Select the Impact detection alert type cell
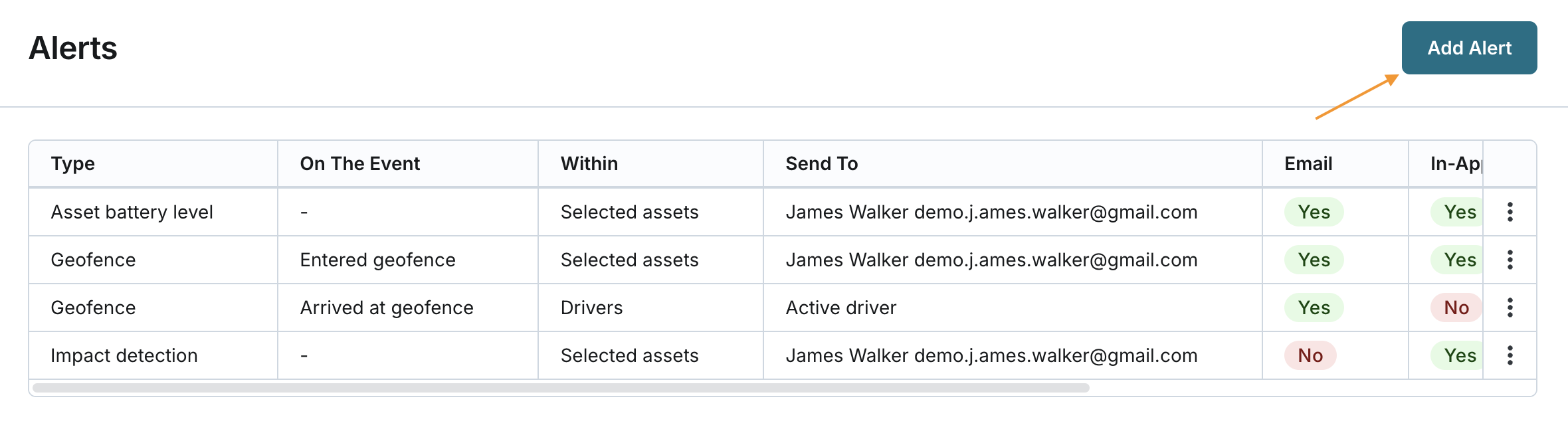The height and width of the screenshot is (441, 1568). click(x=124, y=355)
